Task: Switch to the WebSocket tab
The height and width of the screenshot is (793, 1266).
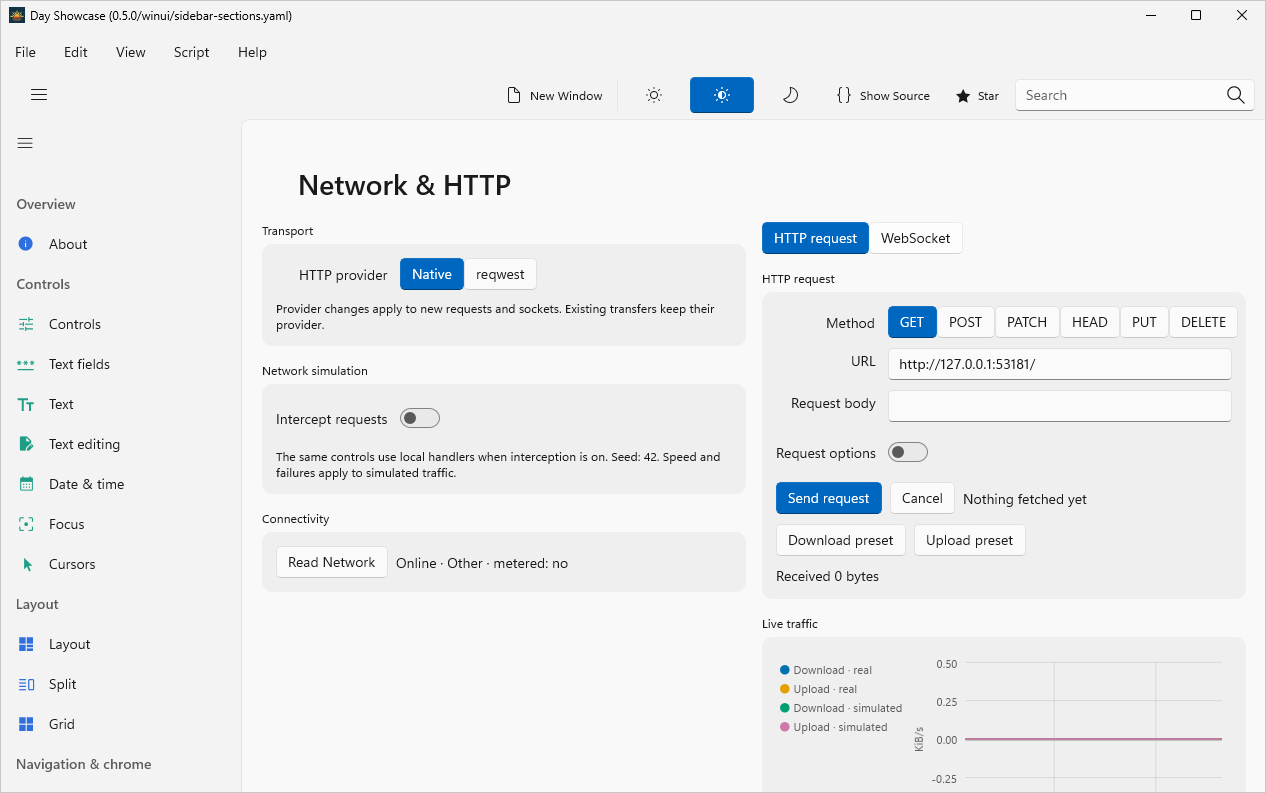Action: [916, 238]
